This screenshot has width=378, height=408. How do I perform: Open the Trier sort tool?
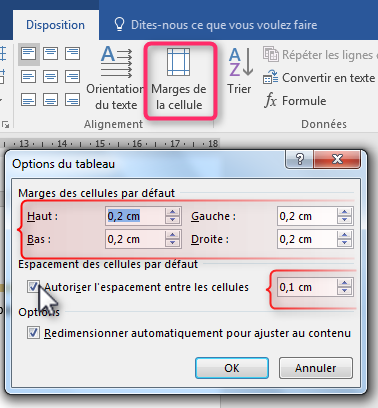point(240,71)
